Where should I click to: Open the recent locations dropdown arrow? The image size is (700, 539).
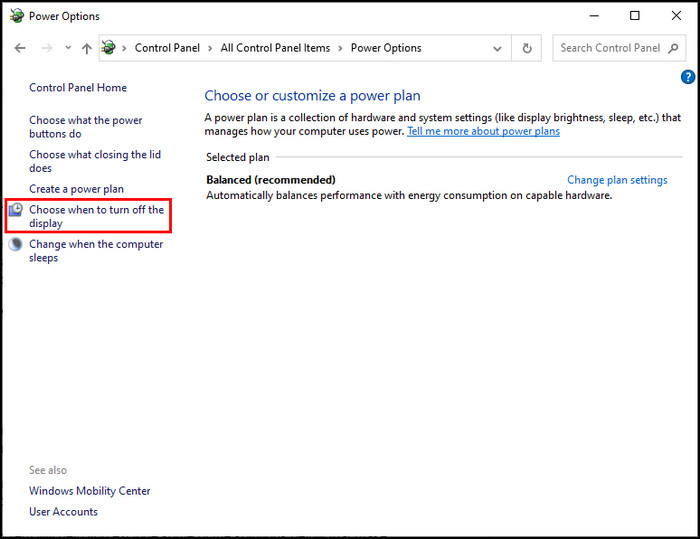point(68,47)
